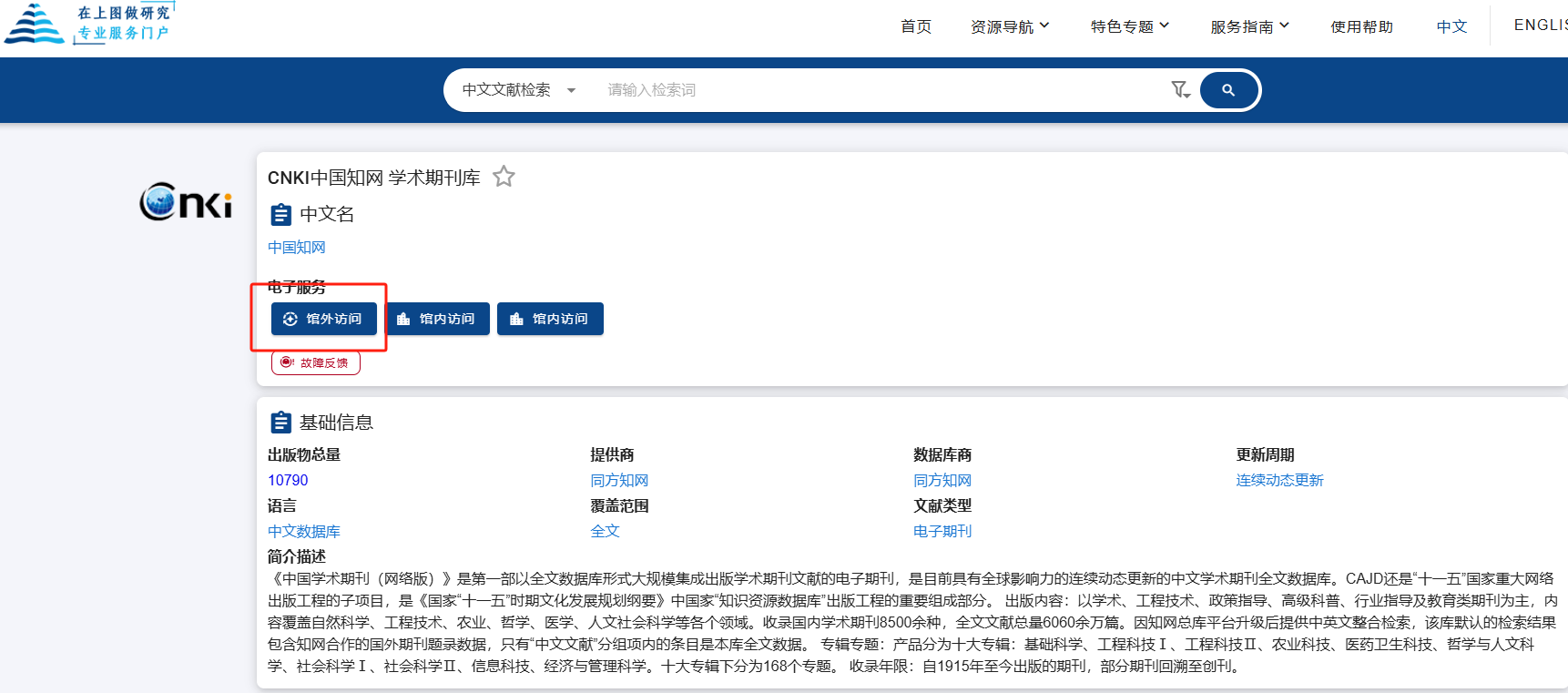
Task: Click the title CNKI中国知网 学术期刊库
Action: (x=373, y=178)
